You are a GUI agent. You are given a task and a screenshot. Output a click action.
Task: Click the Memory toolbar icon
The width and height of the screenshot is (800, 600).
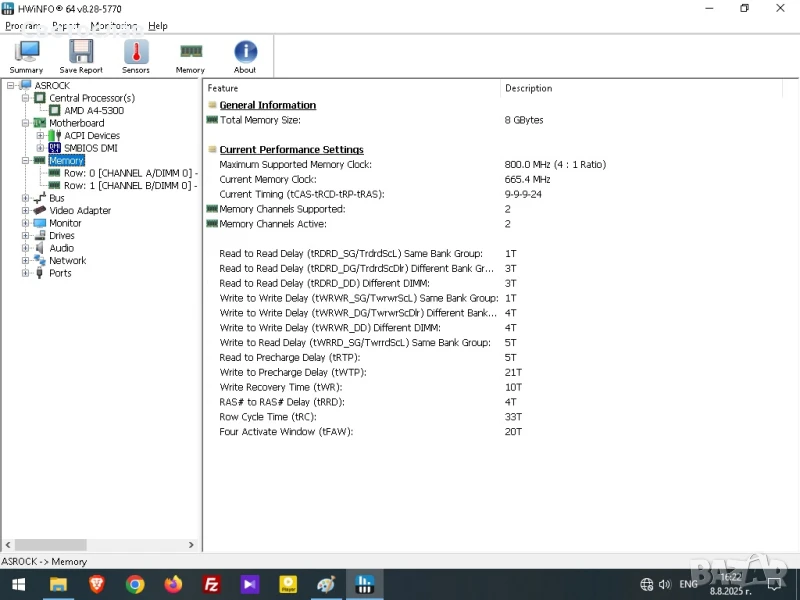tap(190, 56)
